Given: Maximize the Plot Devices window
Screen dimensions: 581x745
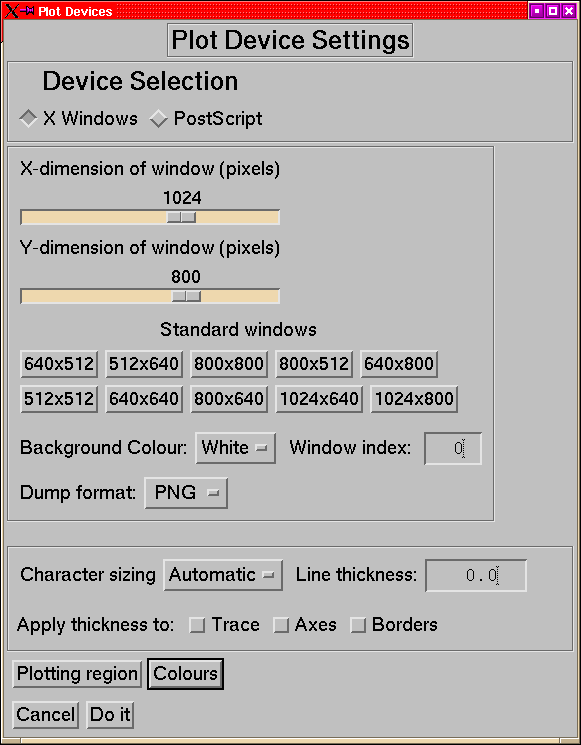Looking at the screenshot, I should click(x=553, y=10).
